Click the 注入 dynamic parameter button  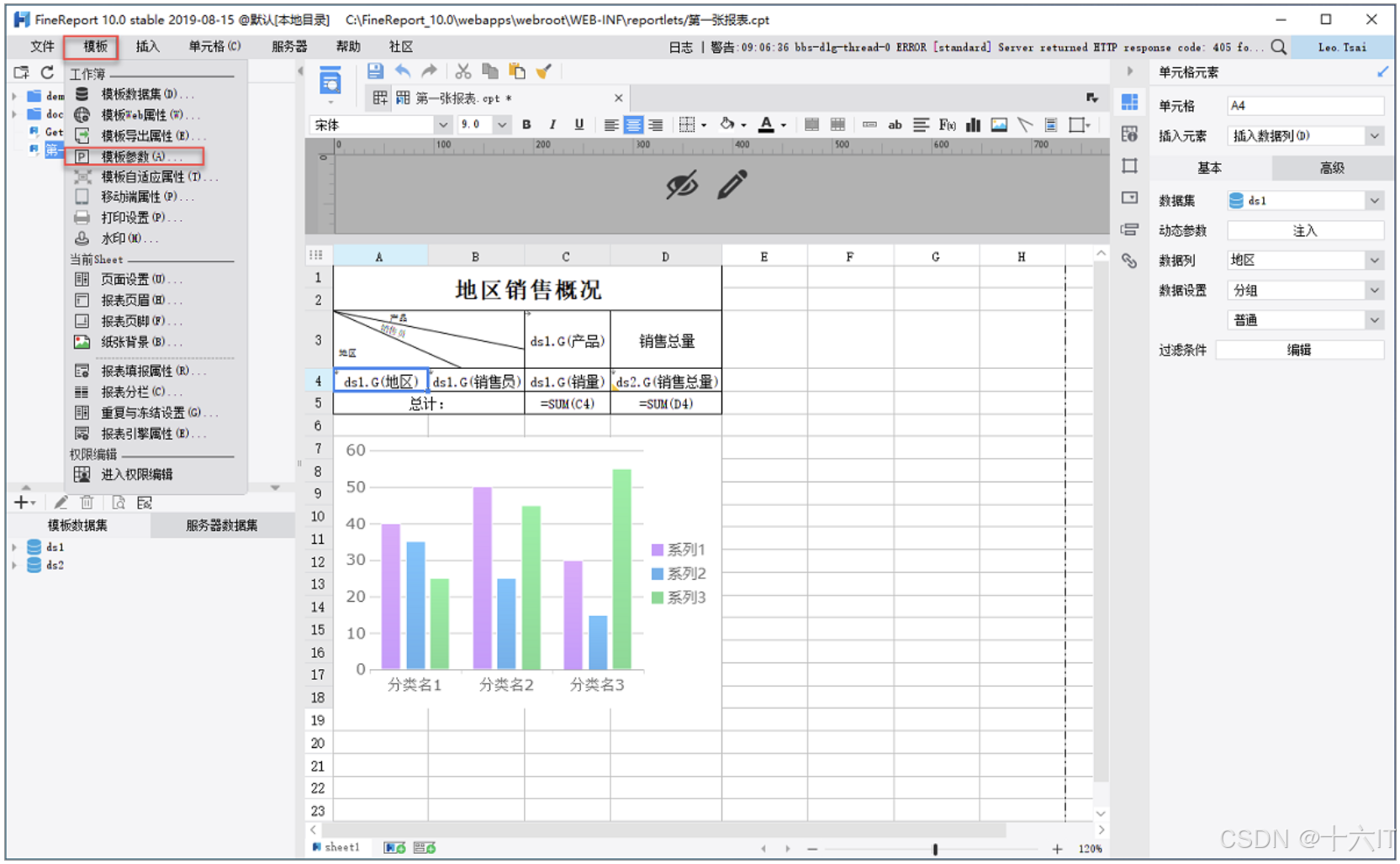1305,230
